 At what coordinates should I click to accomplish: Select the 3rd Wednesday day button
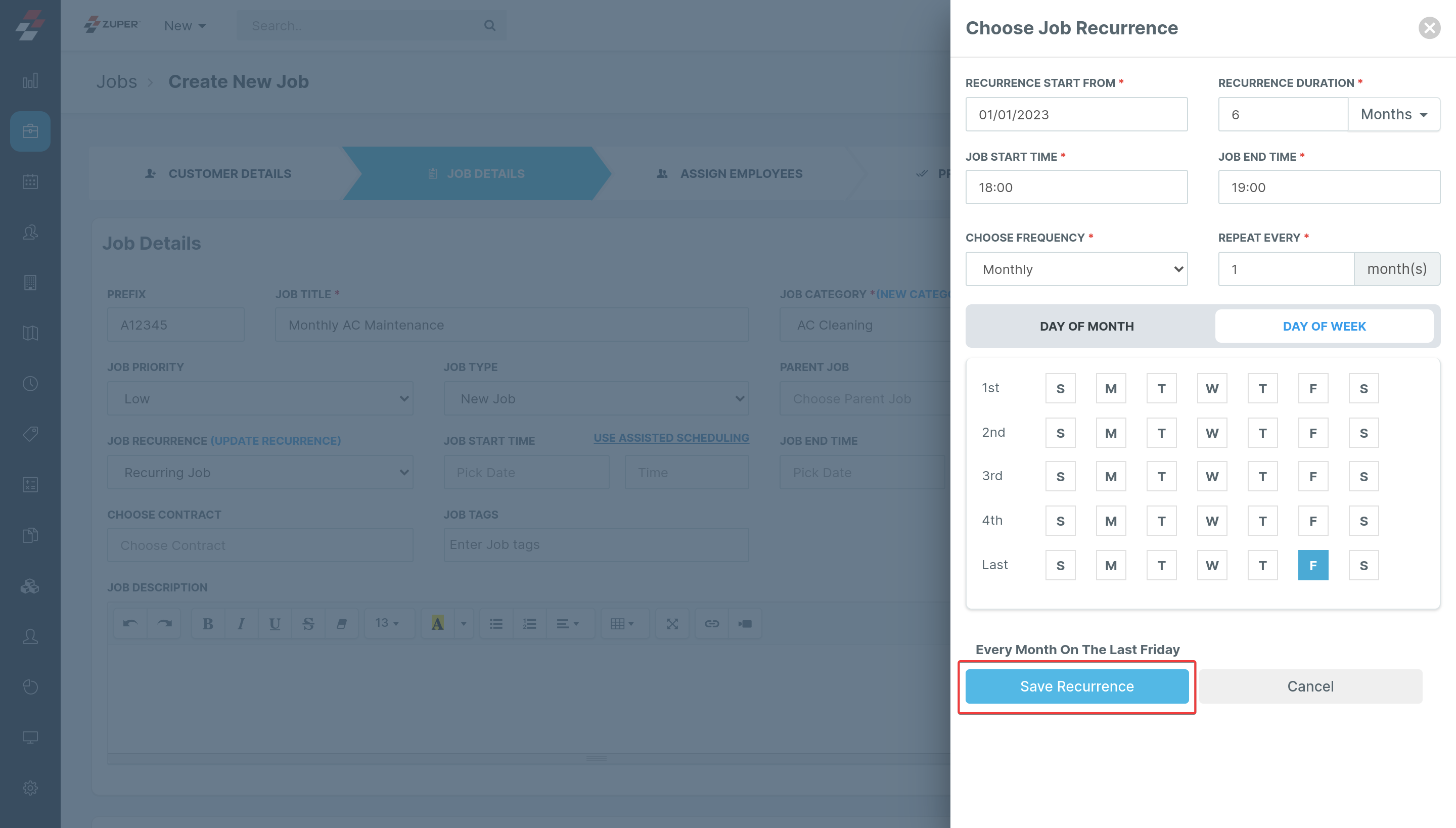click(1211, 477)
